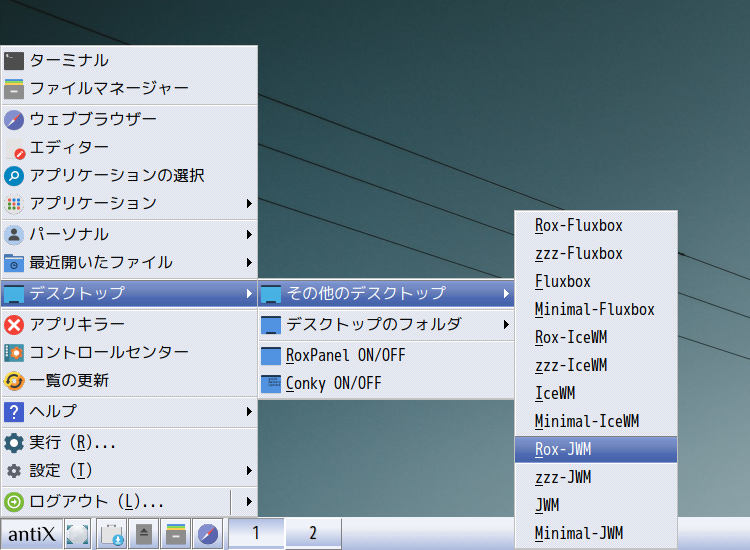The height and width of the screenshot is (550, 750).
Task: Click the ターミナル menu label
Action: tap(69, 60)
